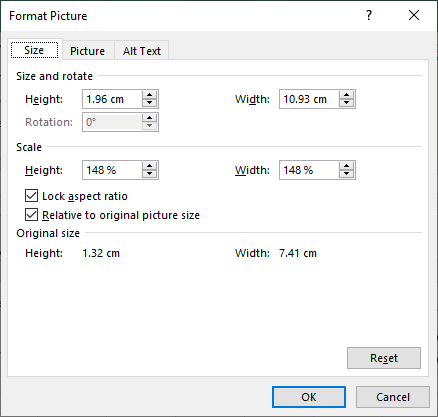Image resolution: width=438 pixels, height=417 pixels.
Task: Decrease the Scale Width percentage down arrow
Action: pos(346,174)
